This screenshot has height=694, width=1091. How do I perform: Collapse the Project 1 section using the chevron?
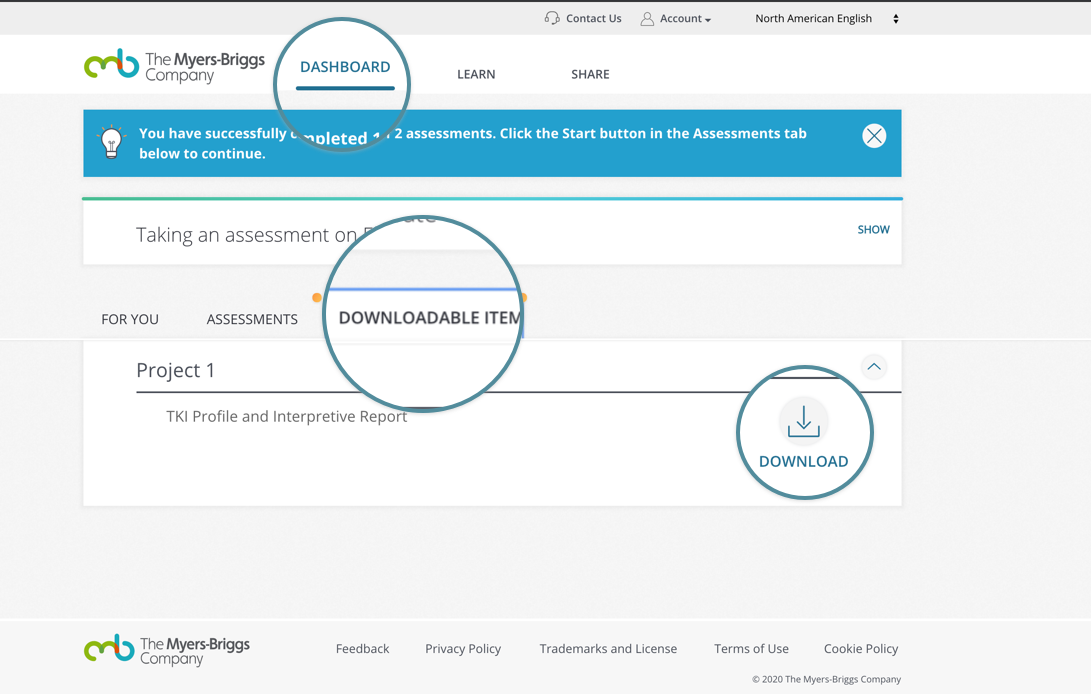click(874, 367)
